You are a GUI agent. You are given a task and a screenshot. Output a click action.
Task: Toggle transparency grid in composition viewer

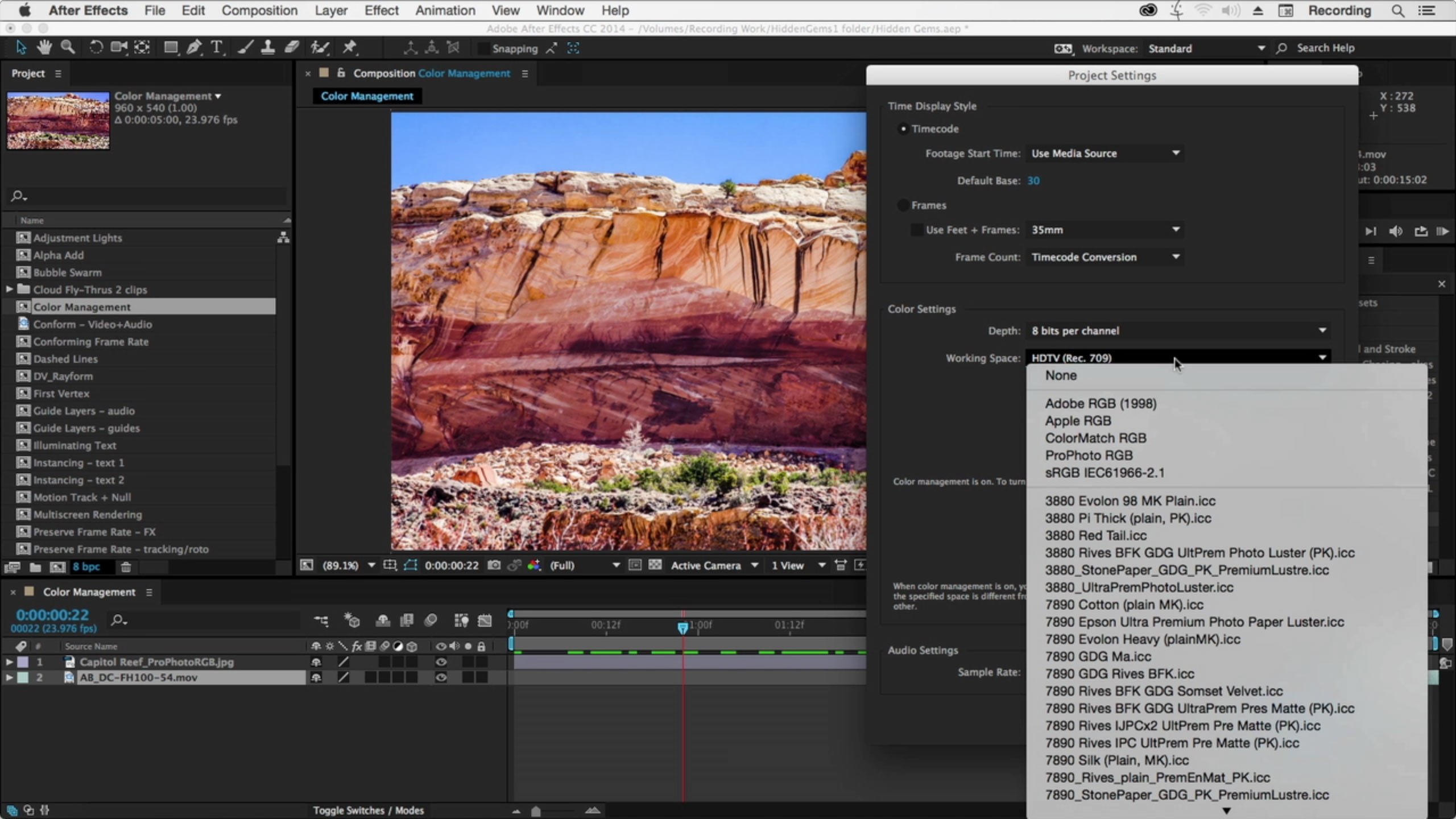[x=655, y=565]
